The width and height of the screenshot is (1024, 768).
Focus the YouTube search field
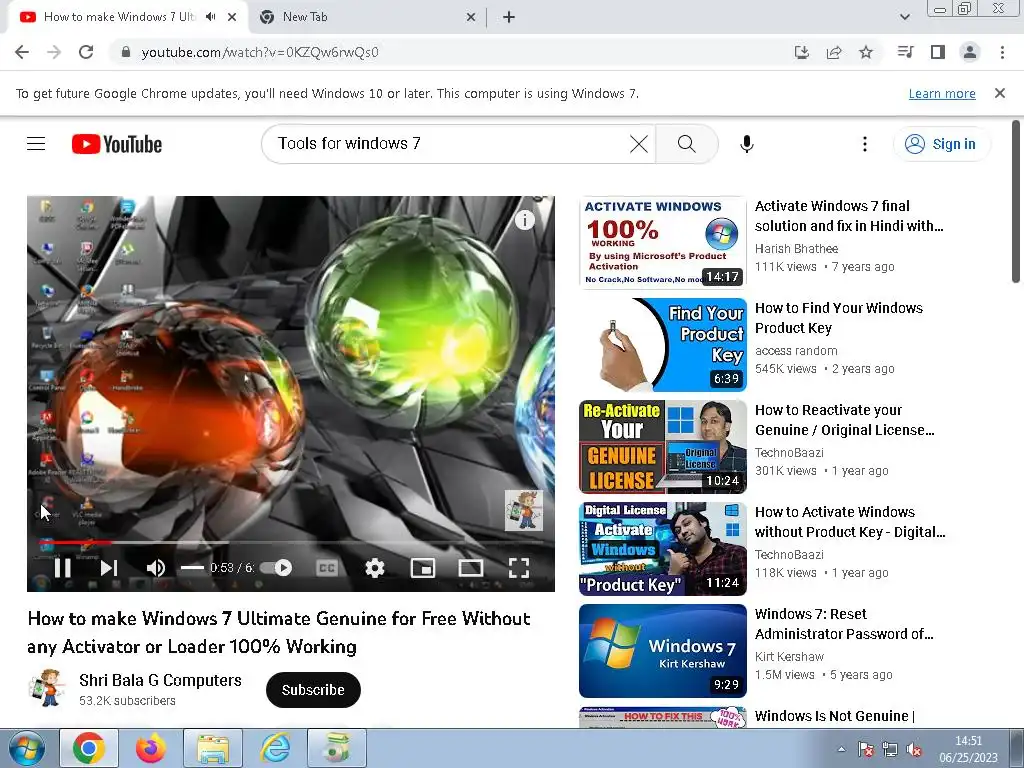pyautogui.click(x=451, y=144)
